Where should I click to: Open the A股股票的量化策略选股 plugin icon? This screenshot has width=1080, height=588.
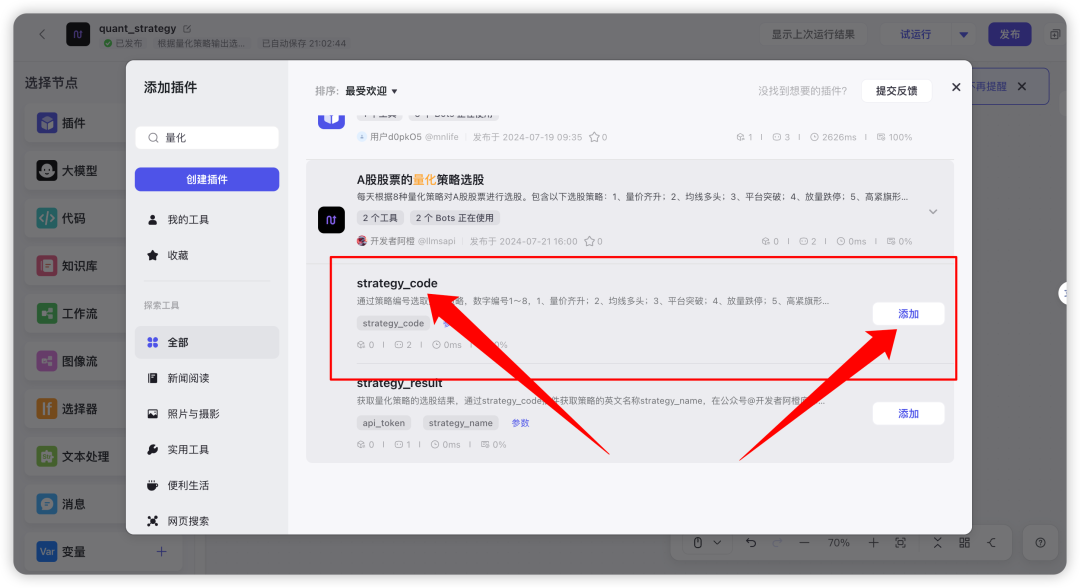click(x=331, y=220)
